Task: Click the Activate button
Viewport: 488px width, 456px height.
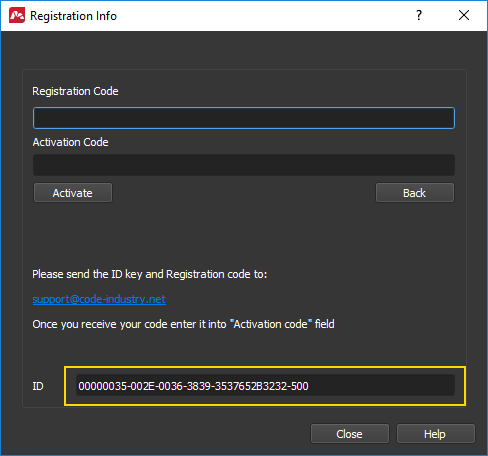Action: [73, 193]
